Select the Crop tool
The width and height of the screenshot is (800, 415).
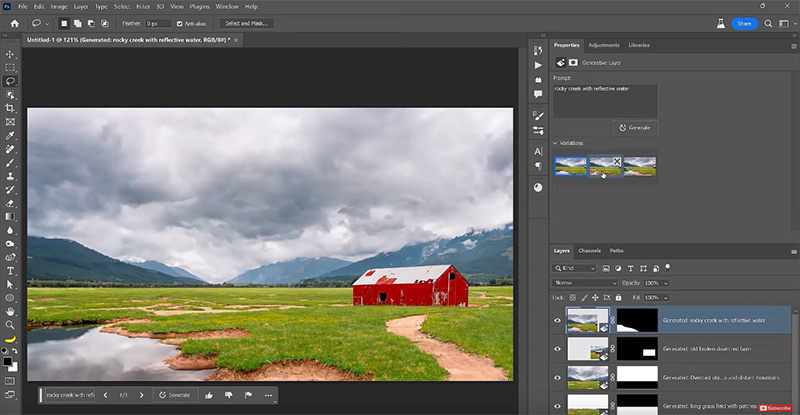[10, 108]
